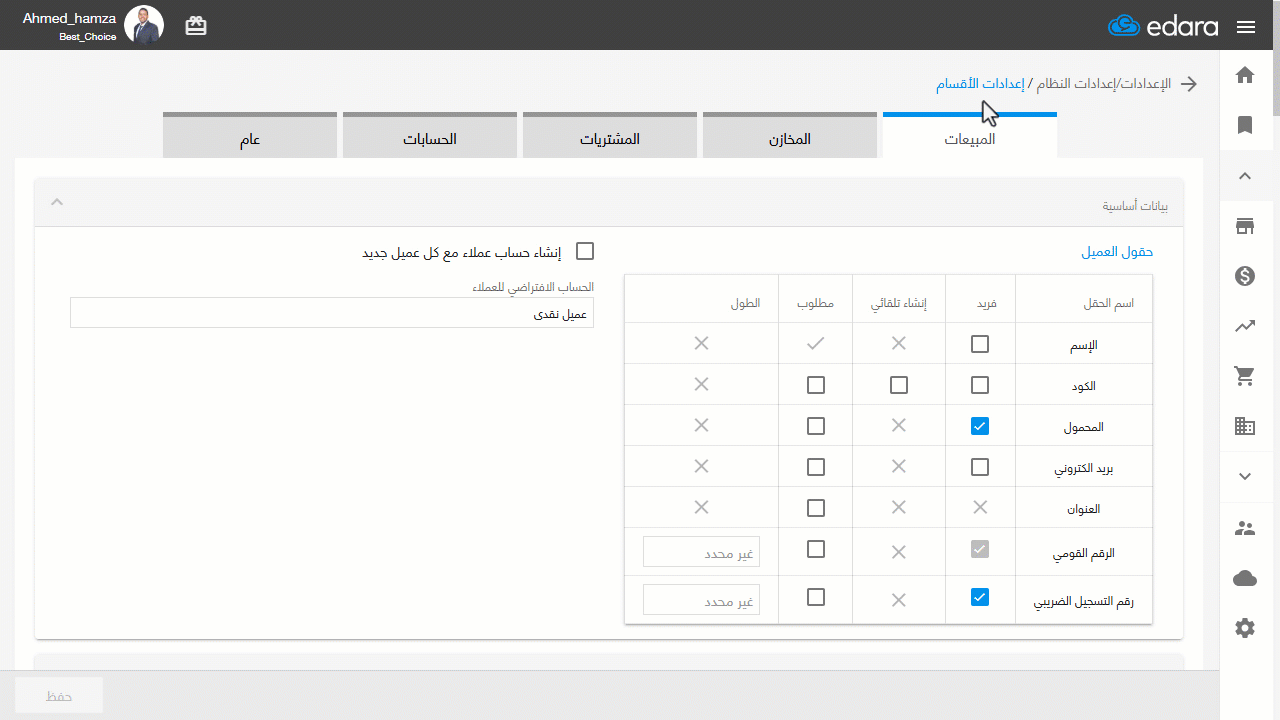
Task: Open the store sidebar icon
Action: pyautogui.click(x=1245, y=226)
